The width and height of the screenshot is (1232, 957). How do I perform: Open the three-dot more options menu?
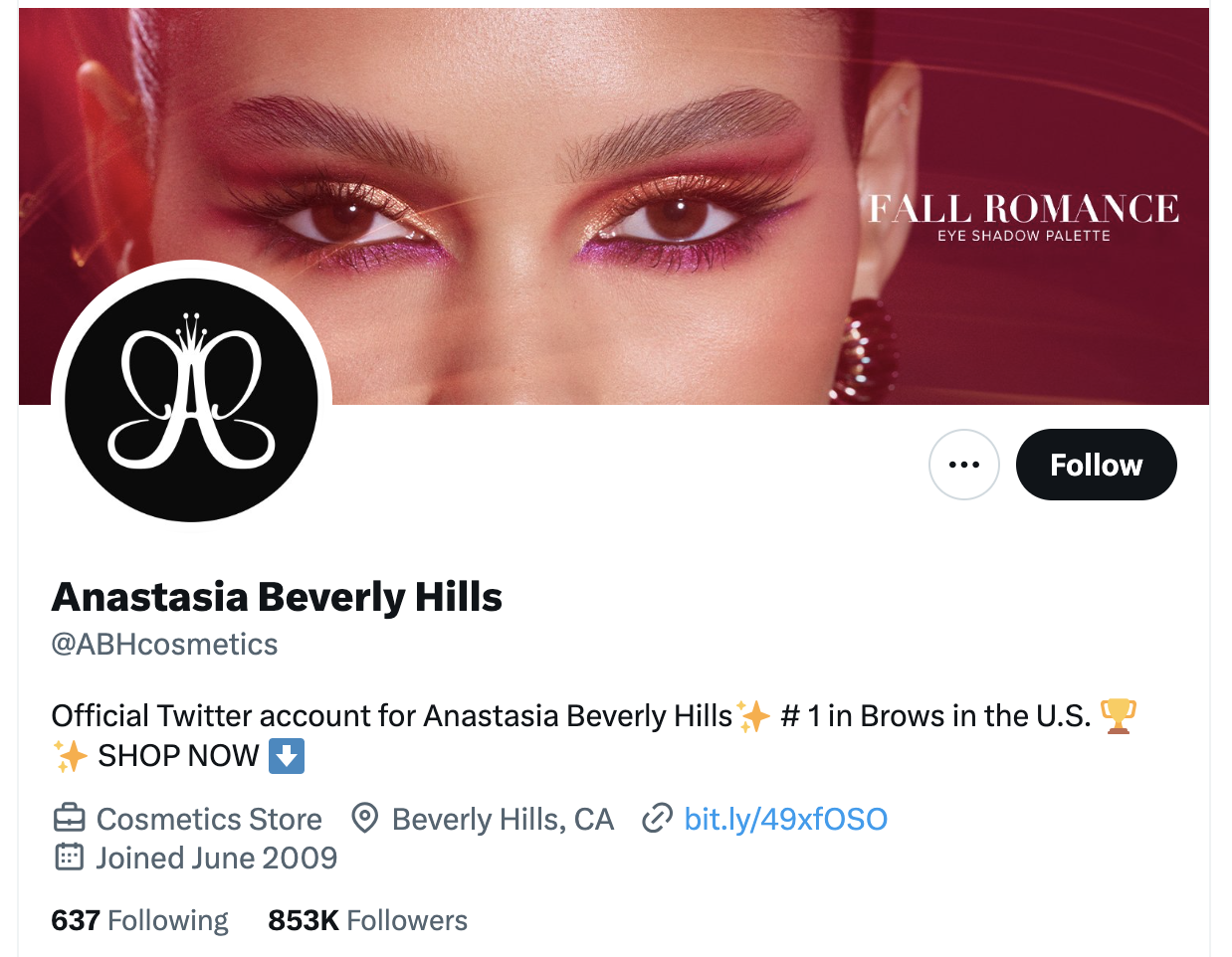point(963,465)
